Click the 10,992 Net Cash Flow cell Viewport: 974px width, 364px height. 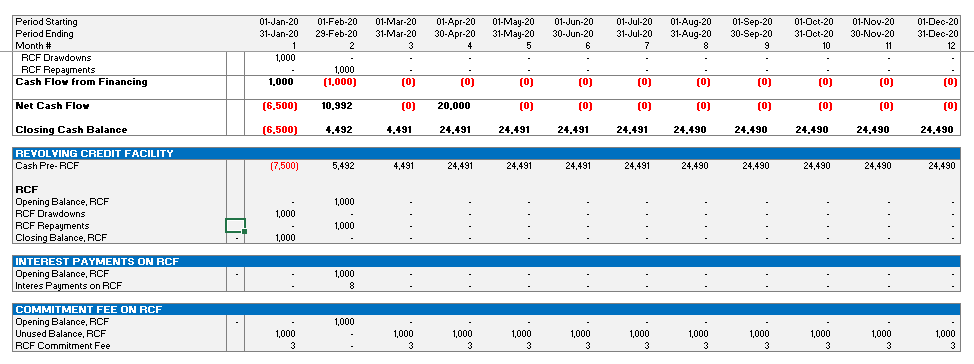pyautogui.click(x=337, y=106)
